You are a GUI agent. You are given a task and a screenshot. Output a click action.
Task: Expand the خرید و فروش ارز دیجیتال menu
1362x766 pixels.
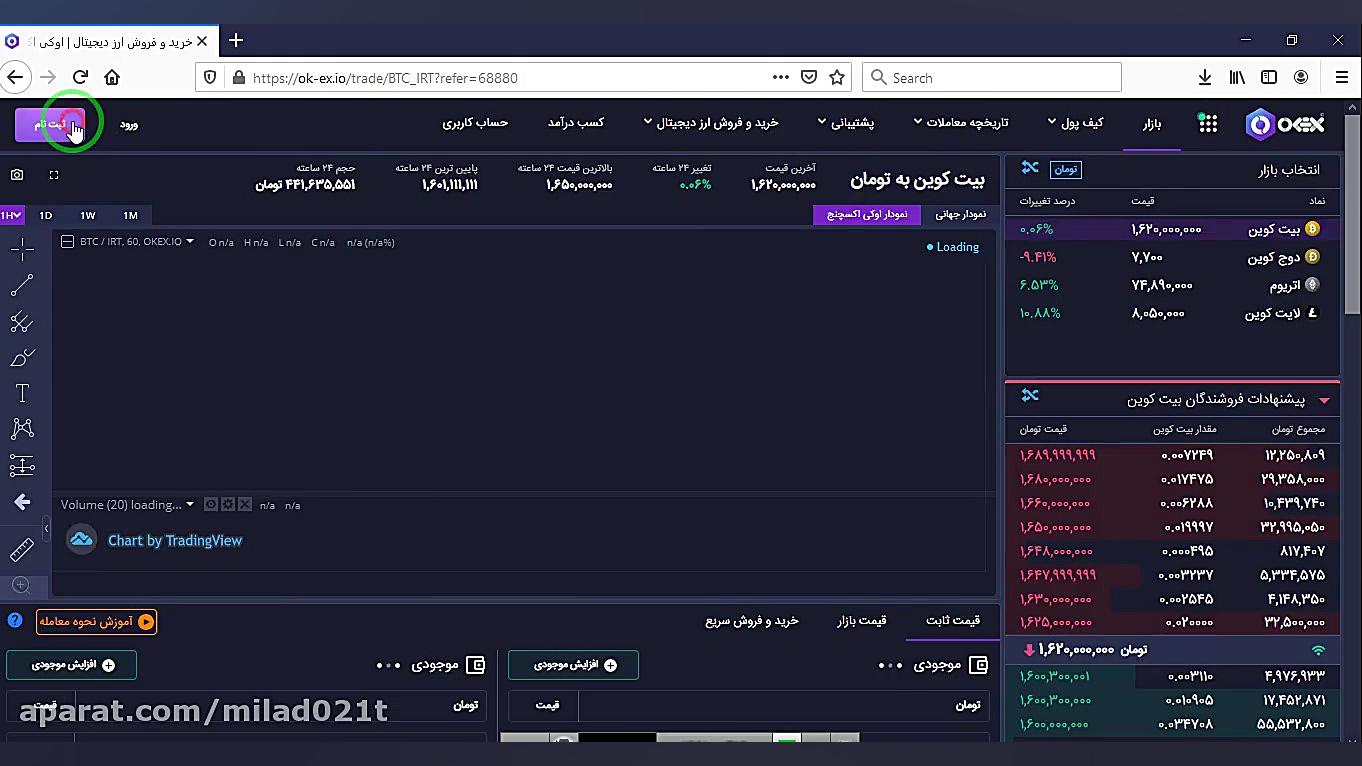point(710,123)
